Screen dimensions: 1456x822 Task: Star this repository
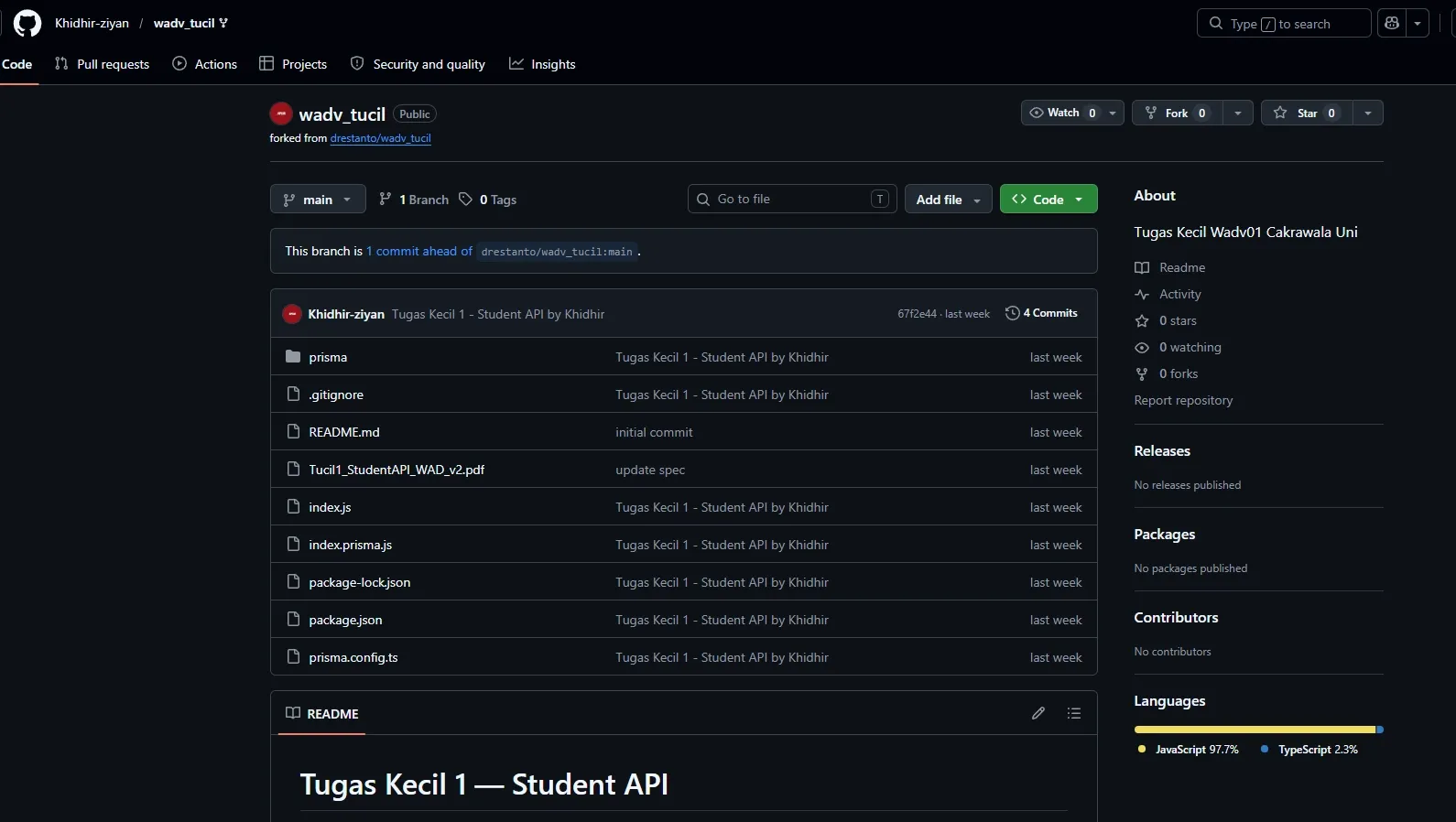coord(1307,113)
